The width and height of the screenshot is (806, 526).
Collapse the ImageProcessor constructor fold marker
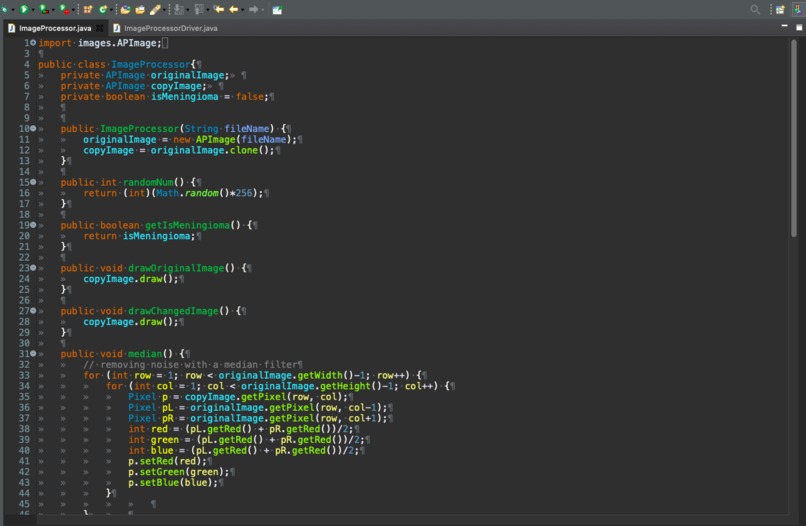click(33, 129)
